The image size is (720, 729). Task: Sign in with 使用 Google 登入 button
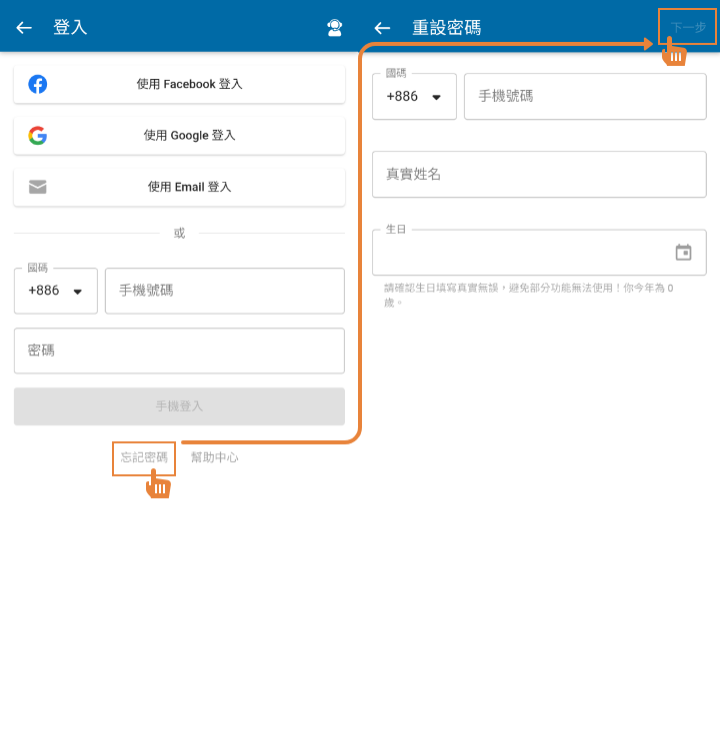tap(179, 135)
